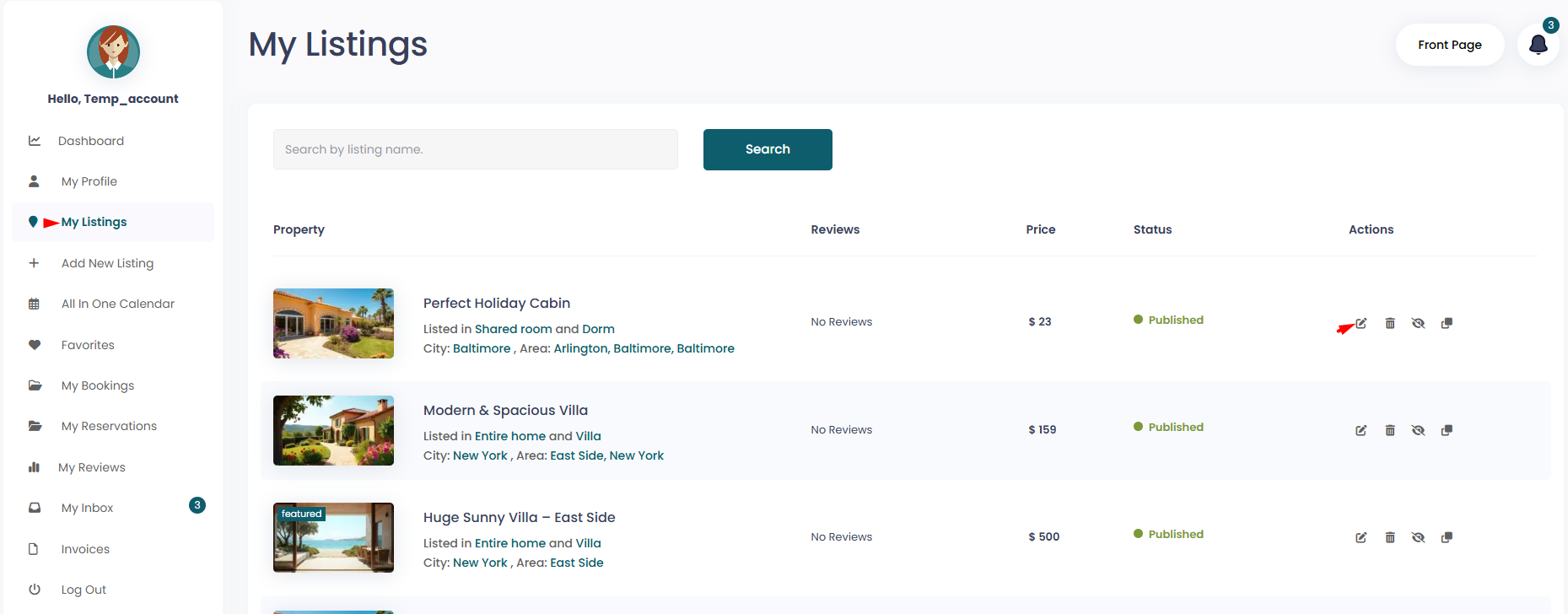
Task: Toggle visibility of Modern & Spacious Villa
Action: [1418, 431]
